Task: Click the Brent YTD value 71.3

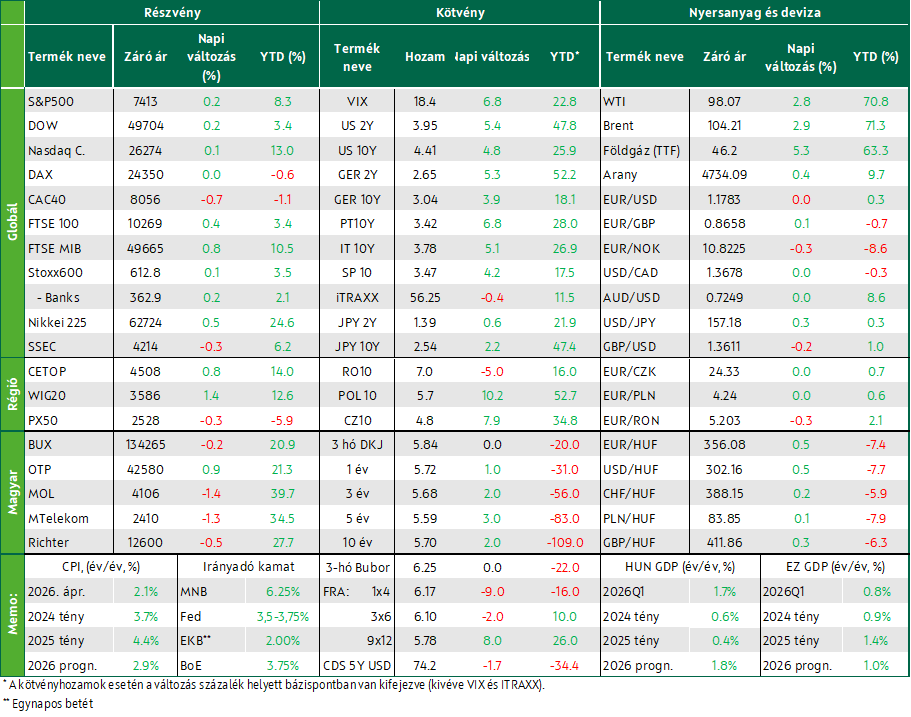Action: 876,126
